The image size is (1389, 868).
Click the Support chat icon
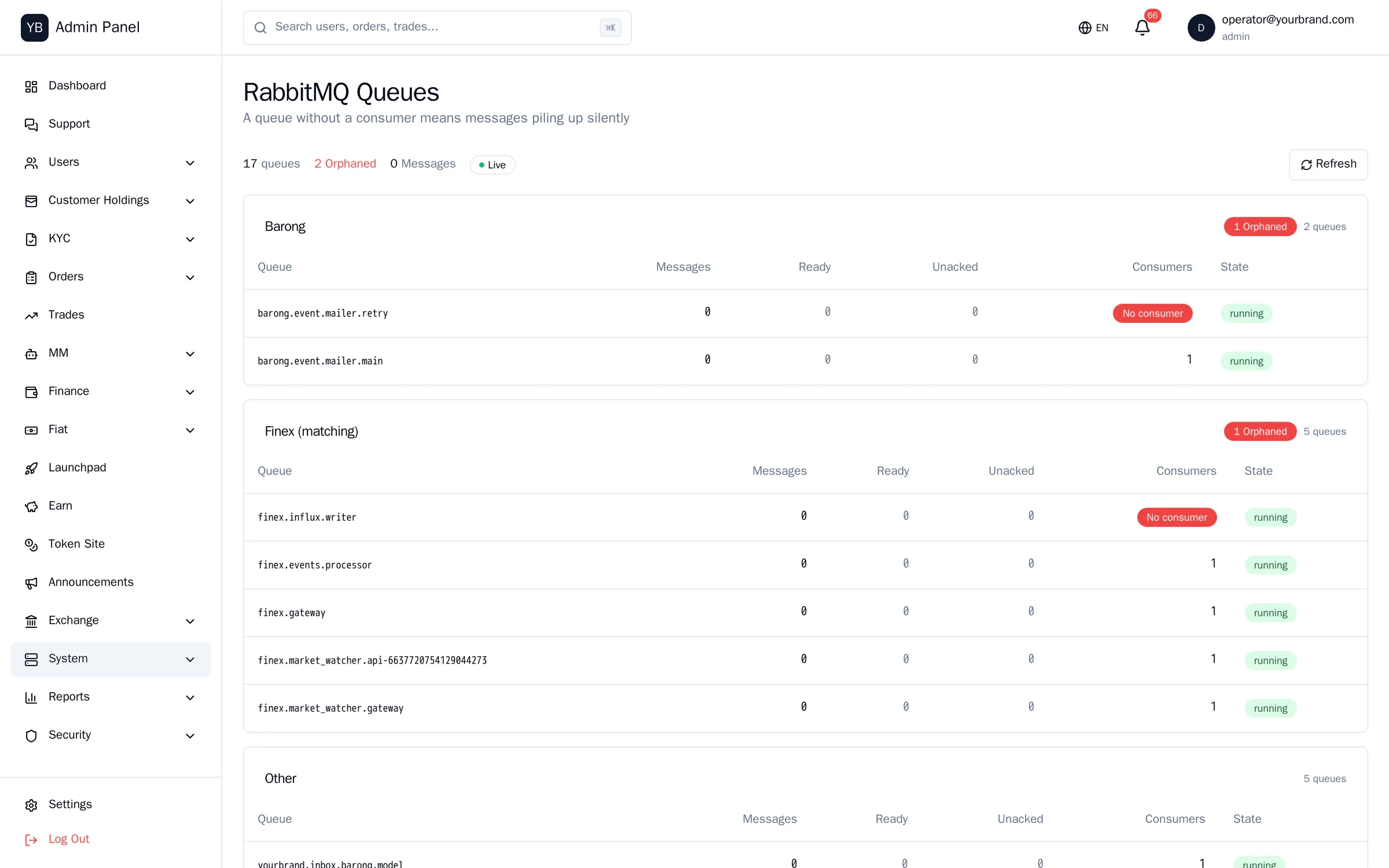coord(31,124)
